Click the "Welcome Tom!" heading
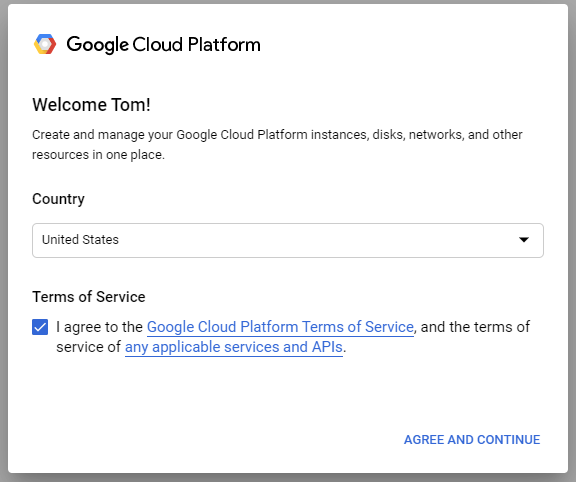This screenshot has height=482, width=576. click(91, 105)
